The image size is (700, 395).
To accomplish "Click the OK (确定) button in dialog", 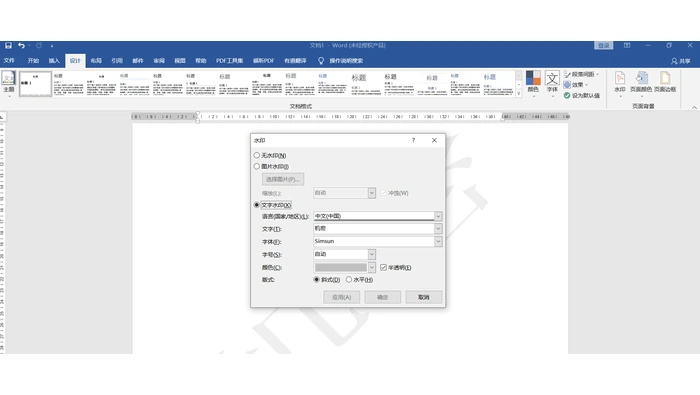I will point(383,297).
